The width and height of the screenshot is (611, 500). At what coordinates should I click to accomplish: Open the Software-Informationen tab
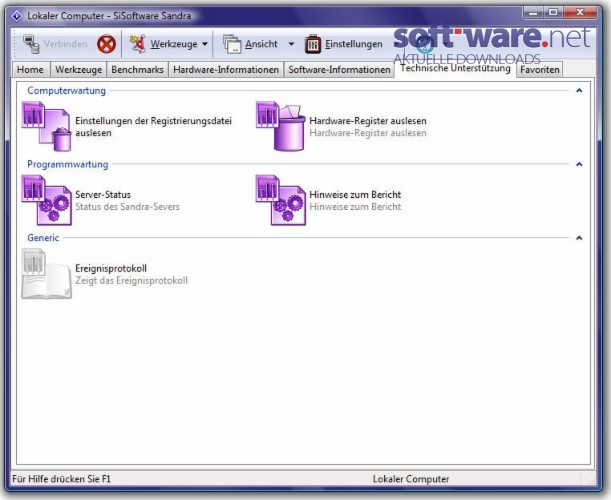click(x=339, y=70)
